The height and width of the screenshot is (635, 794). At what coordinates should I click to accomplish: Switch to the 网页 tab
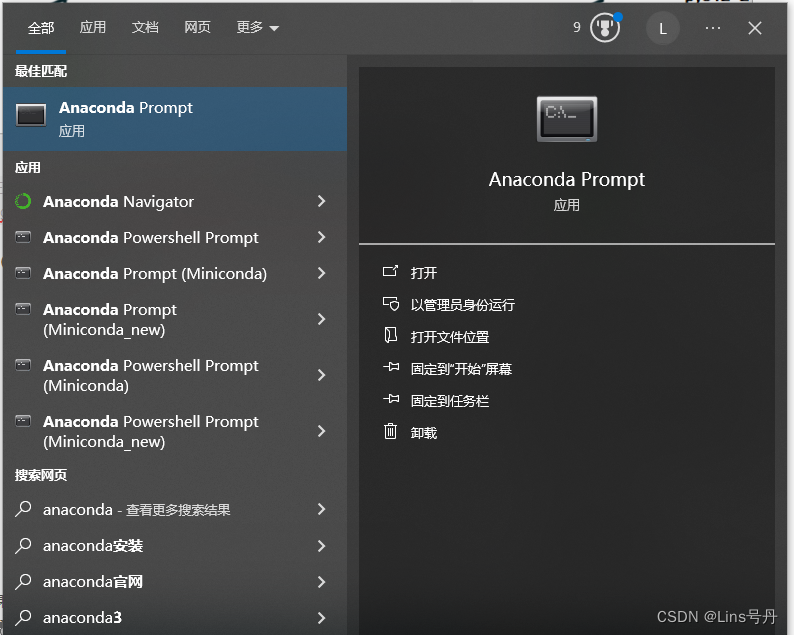point(197,27)
